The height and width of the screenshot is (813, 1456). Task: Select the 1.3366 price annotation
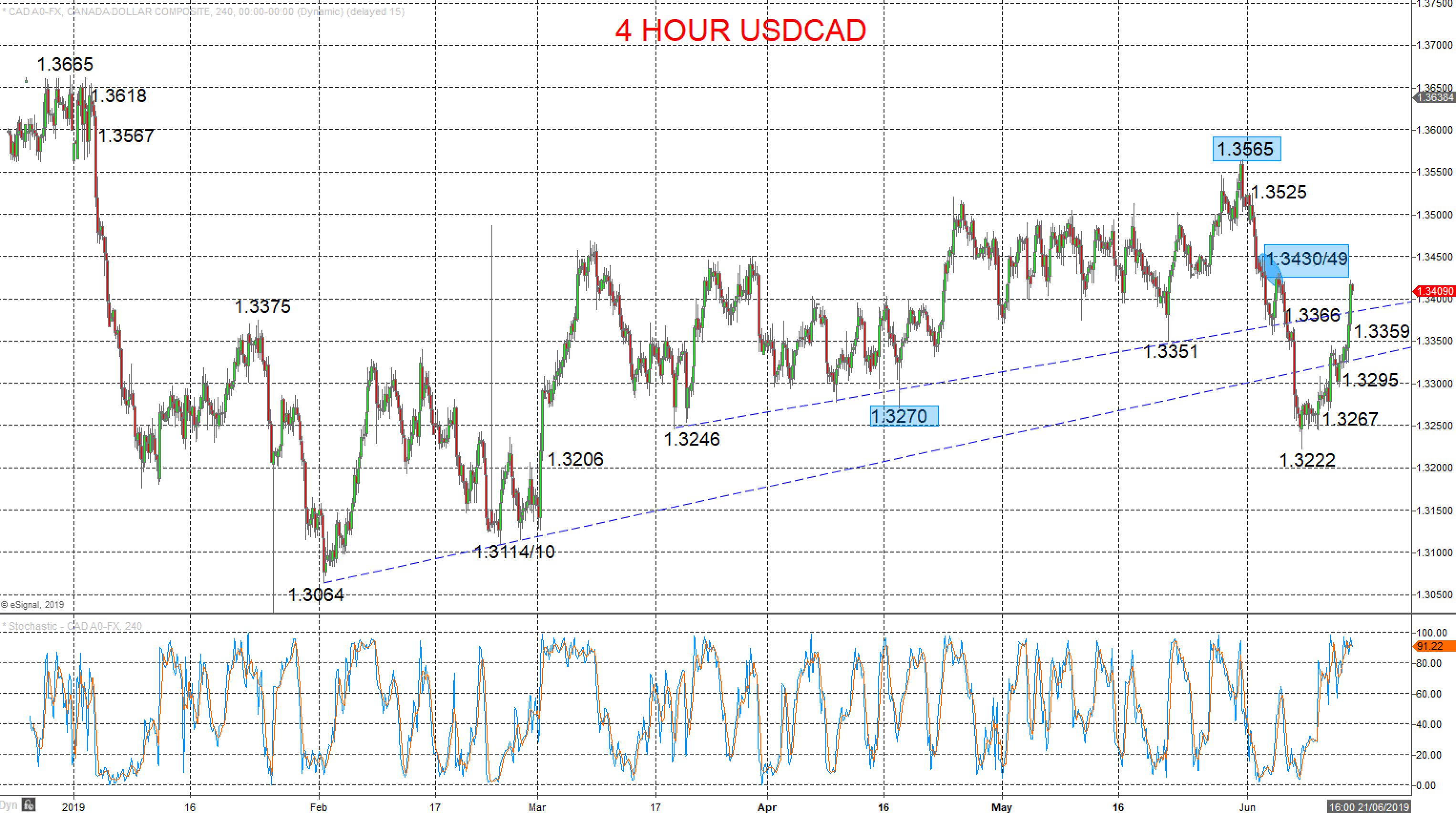pyautogui.click(x=1312, y=315)
